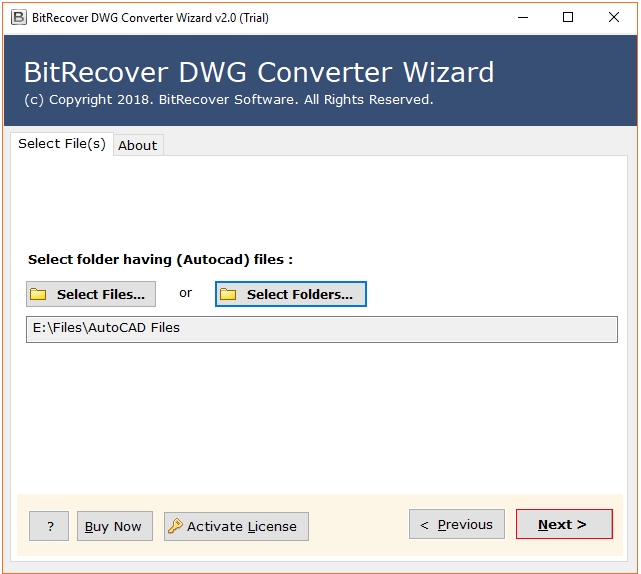
Task: Switch to the Select File(s) tab
Action: (62, 144)
